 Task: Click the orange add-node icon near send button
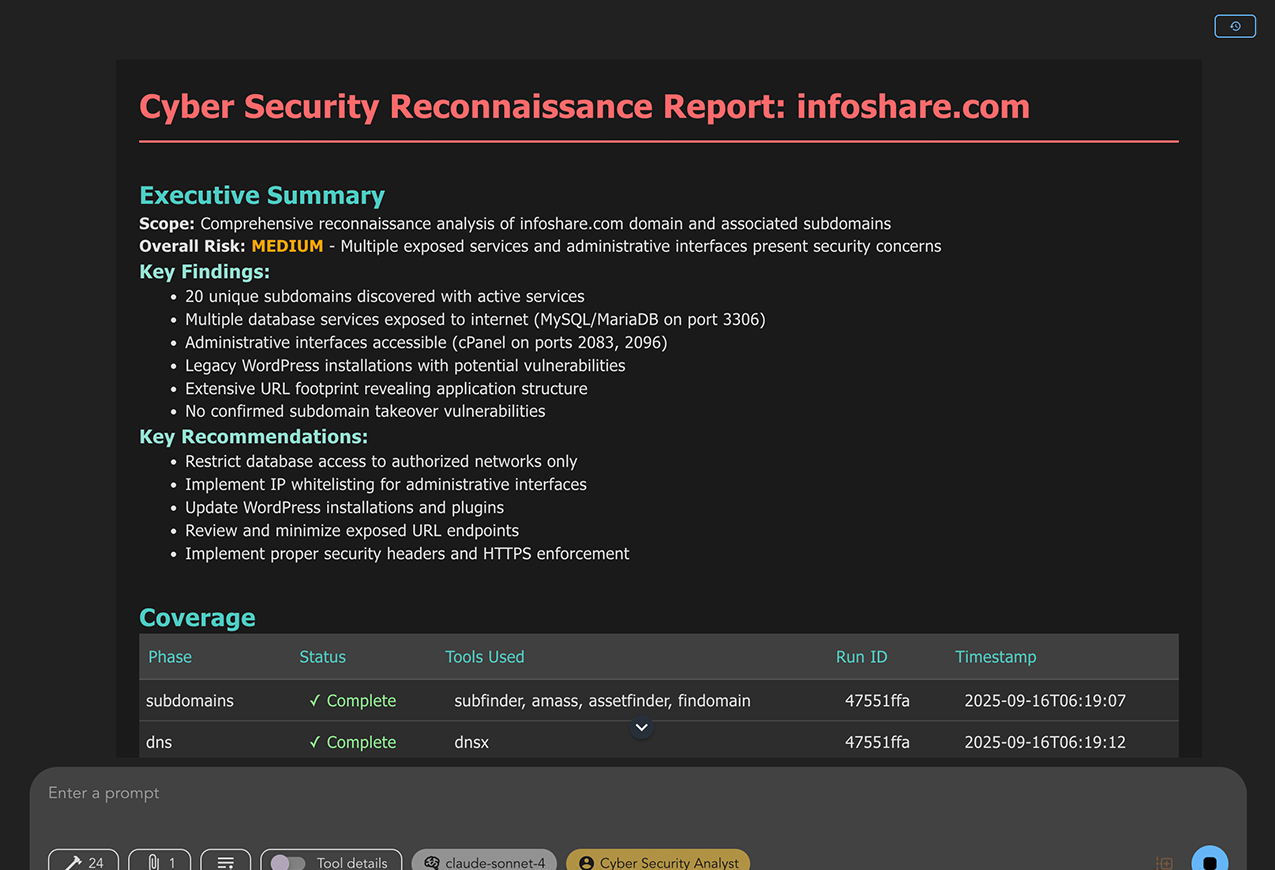[1163, 861]
